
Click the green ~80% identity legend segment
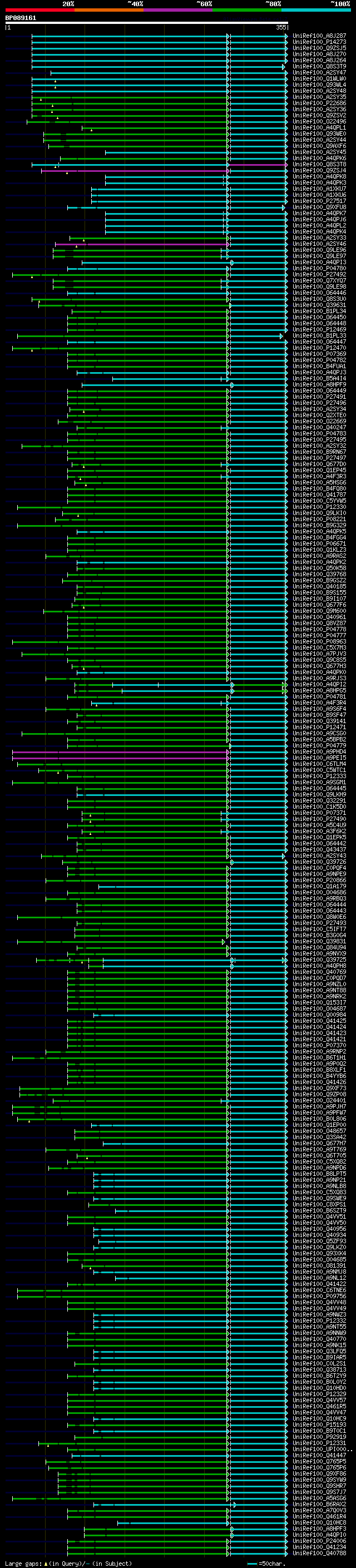pyautogui.click(x=247, y=10)
